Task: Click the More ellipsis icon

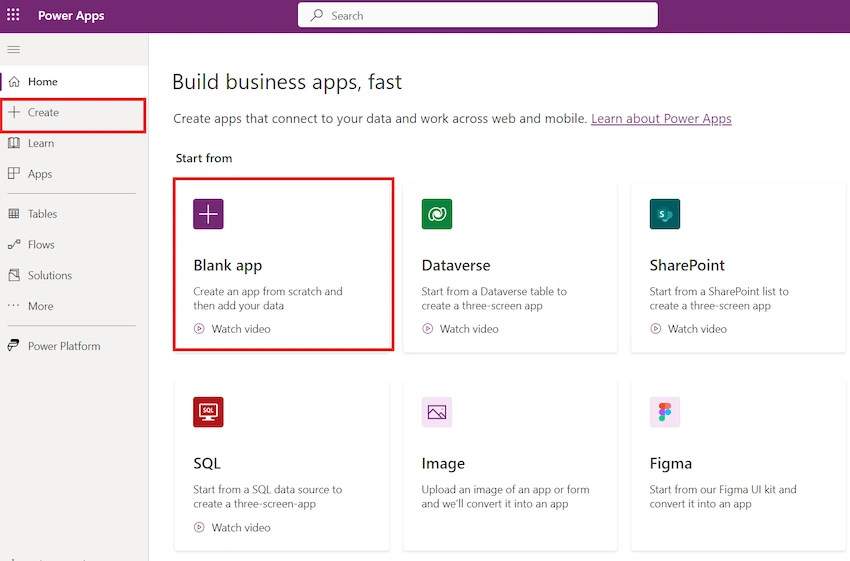Action: pos(14,306)
